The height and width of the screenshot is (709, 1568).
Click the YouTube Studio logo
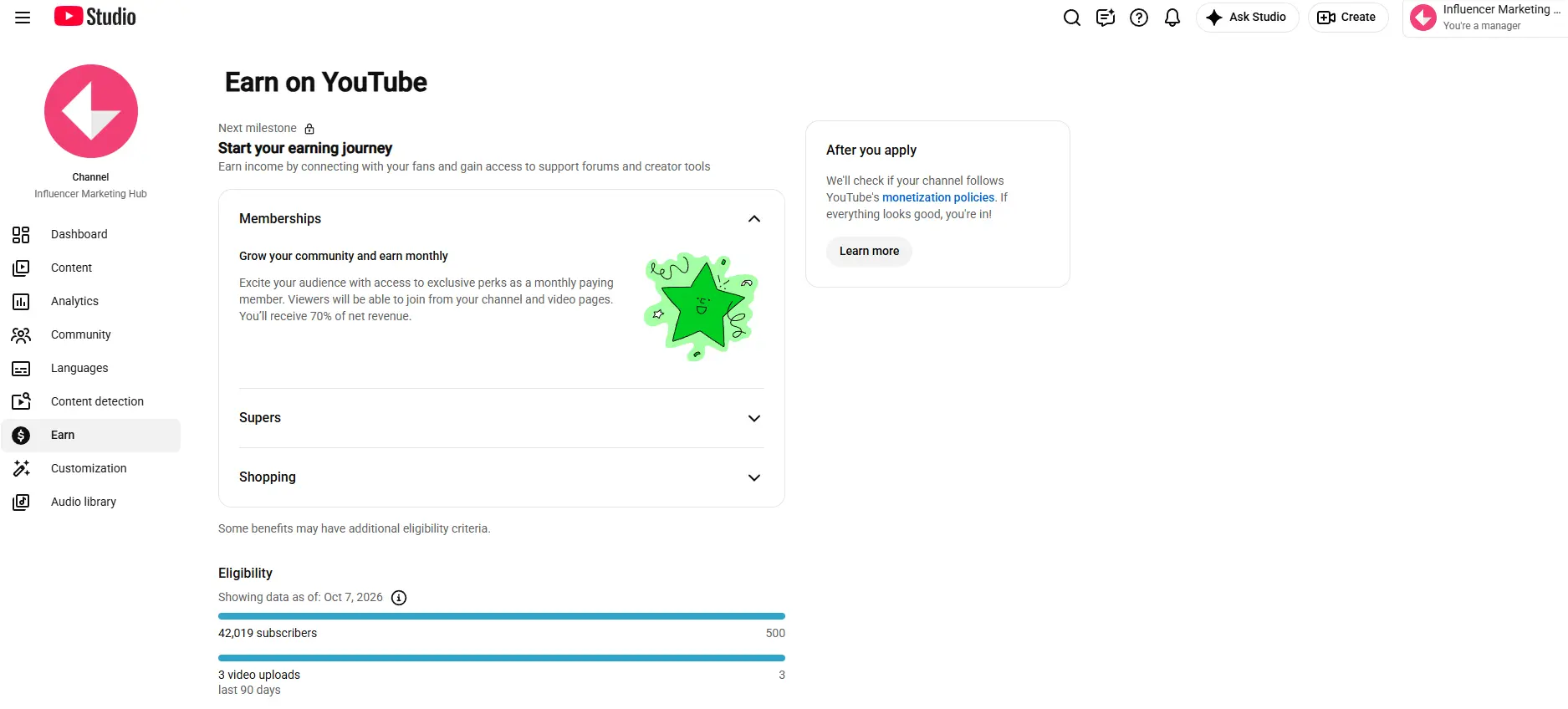94,17
